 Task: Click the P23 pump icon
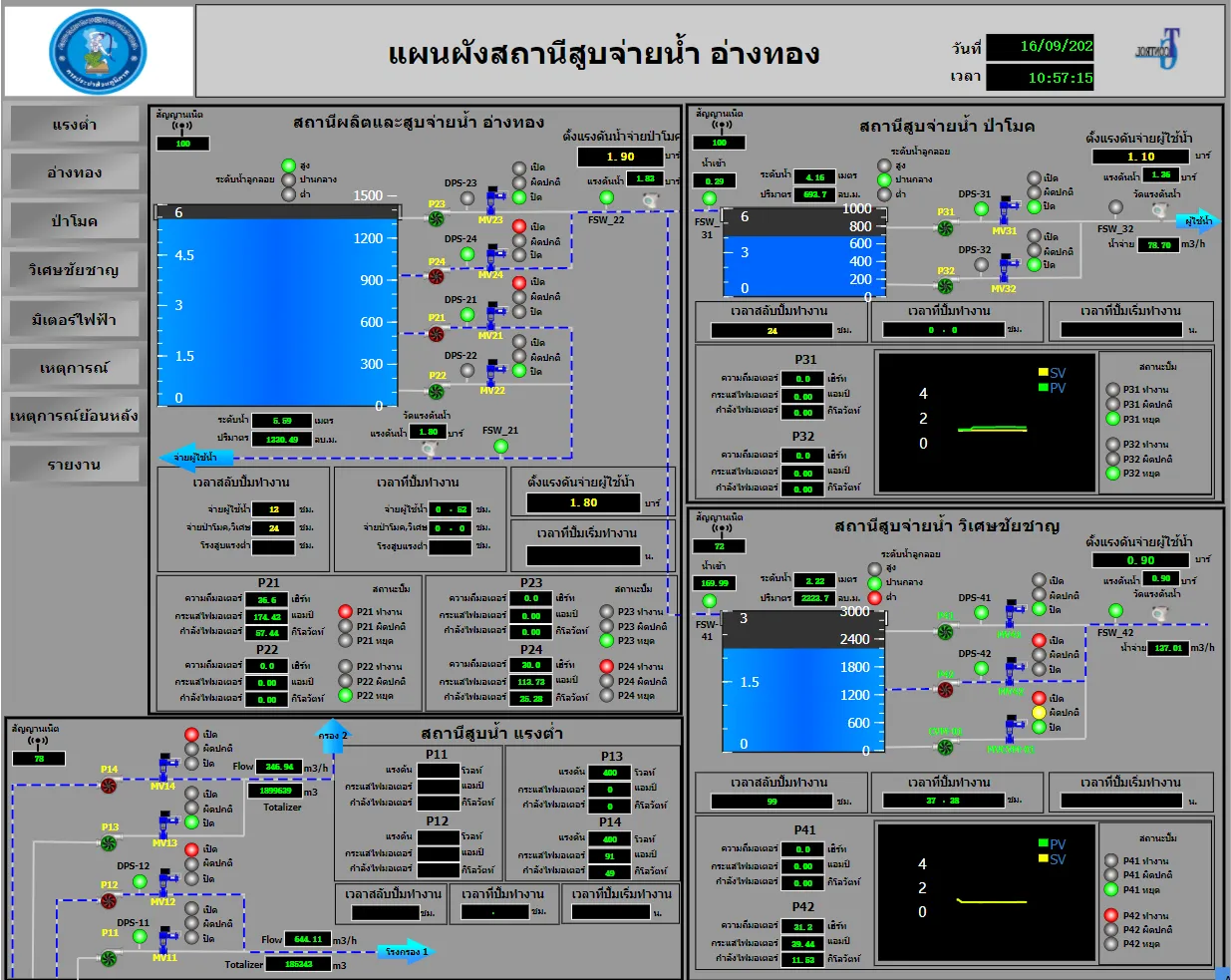tap(436, 218)
